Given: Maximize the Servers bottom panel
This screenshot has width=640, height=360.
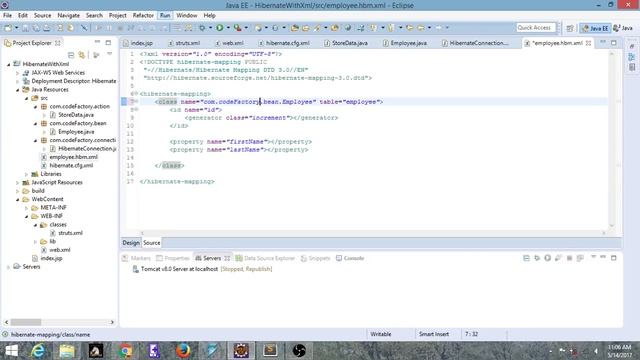Looking at the screenshot, I should pyautogui.click(x=613, y=258).
